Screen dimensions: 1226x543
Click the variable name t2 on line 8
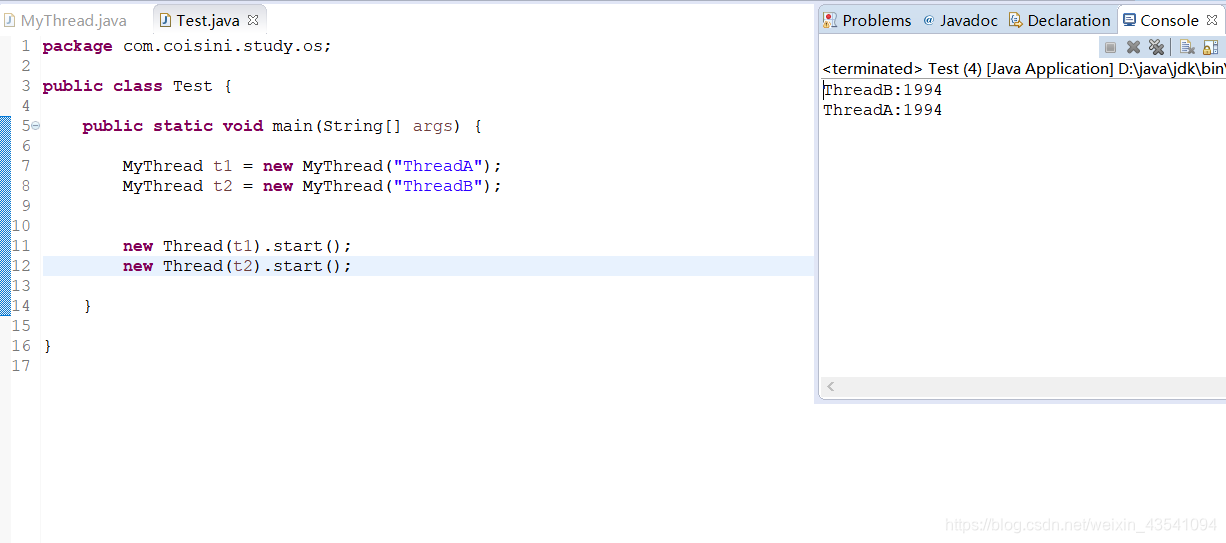point(223,186)
